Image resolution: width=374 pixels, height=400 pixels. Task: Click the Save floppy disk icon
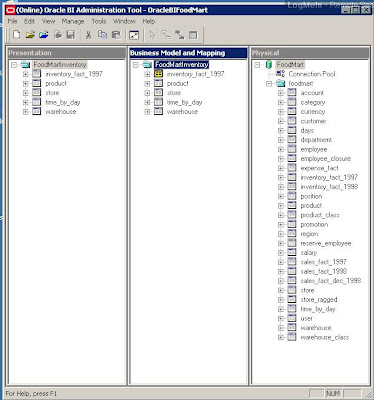[x=70, y=35]
